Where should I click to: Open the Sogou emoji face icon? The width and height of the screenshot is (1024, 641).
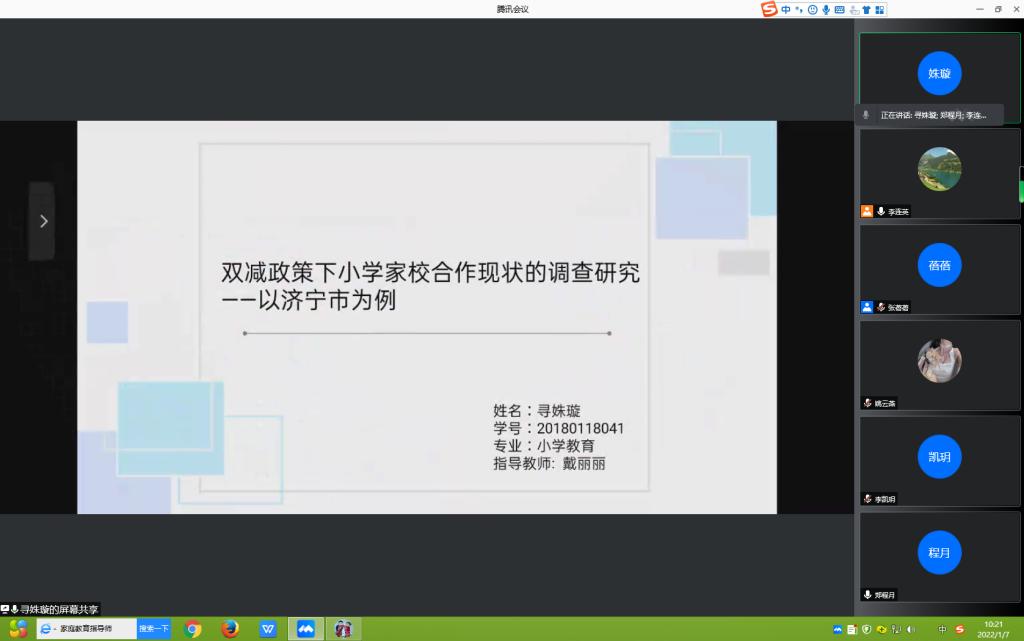coord(813,9)
